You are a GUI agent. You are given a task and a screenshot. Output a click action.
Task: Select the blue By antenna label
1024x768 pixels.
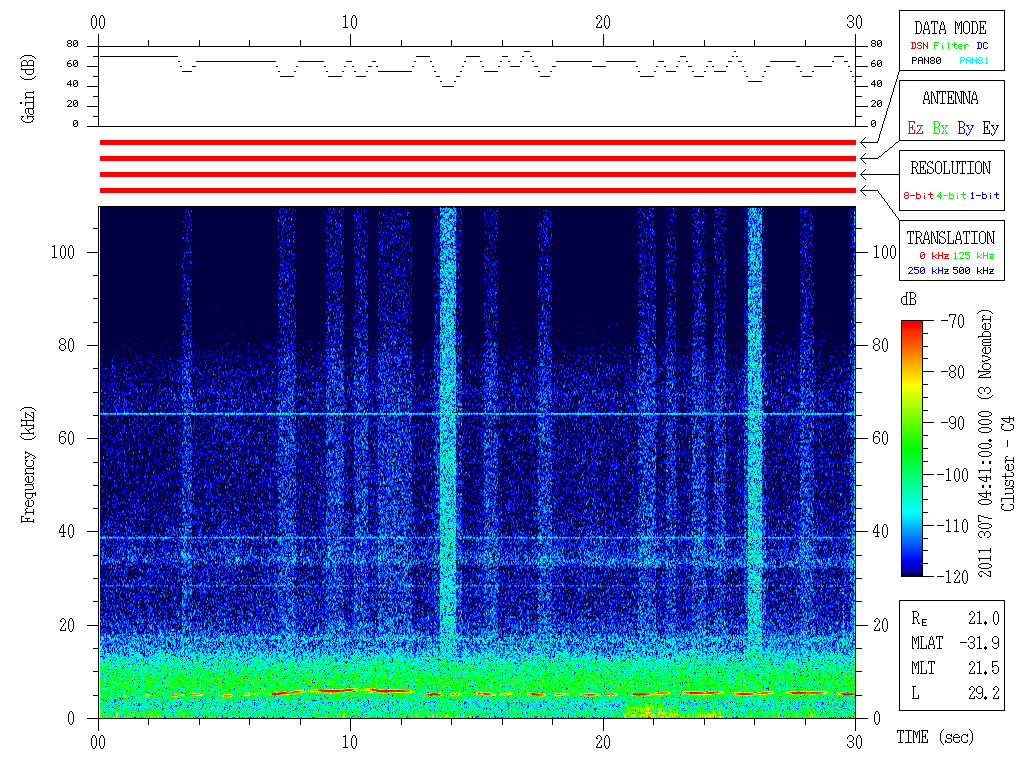pyautogui.click(x=965, y=128)
